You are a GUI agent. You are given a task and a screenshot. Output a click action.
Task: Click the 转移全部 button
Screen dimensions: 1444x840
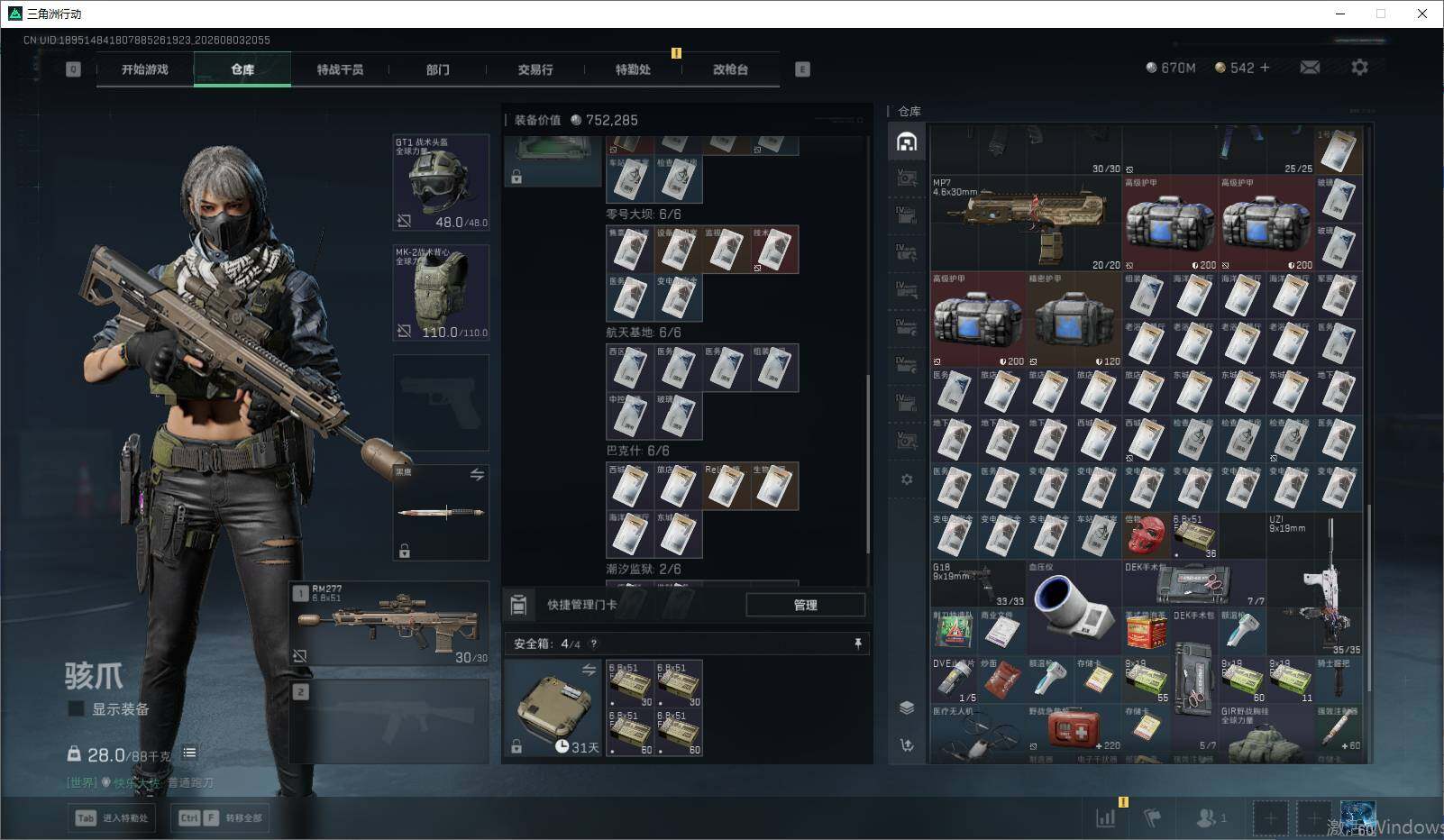pyautogui.click(x=221, y=818)
